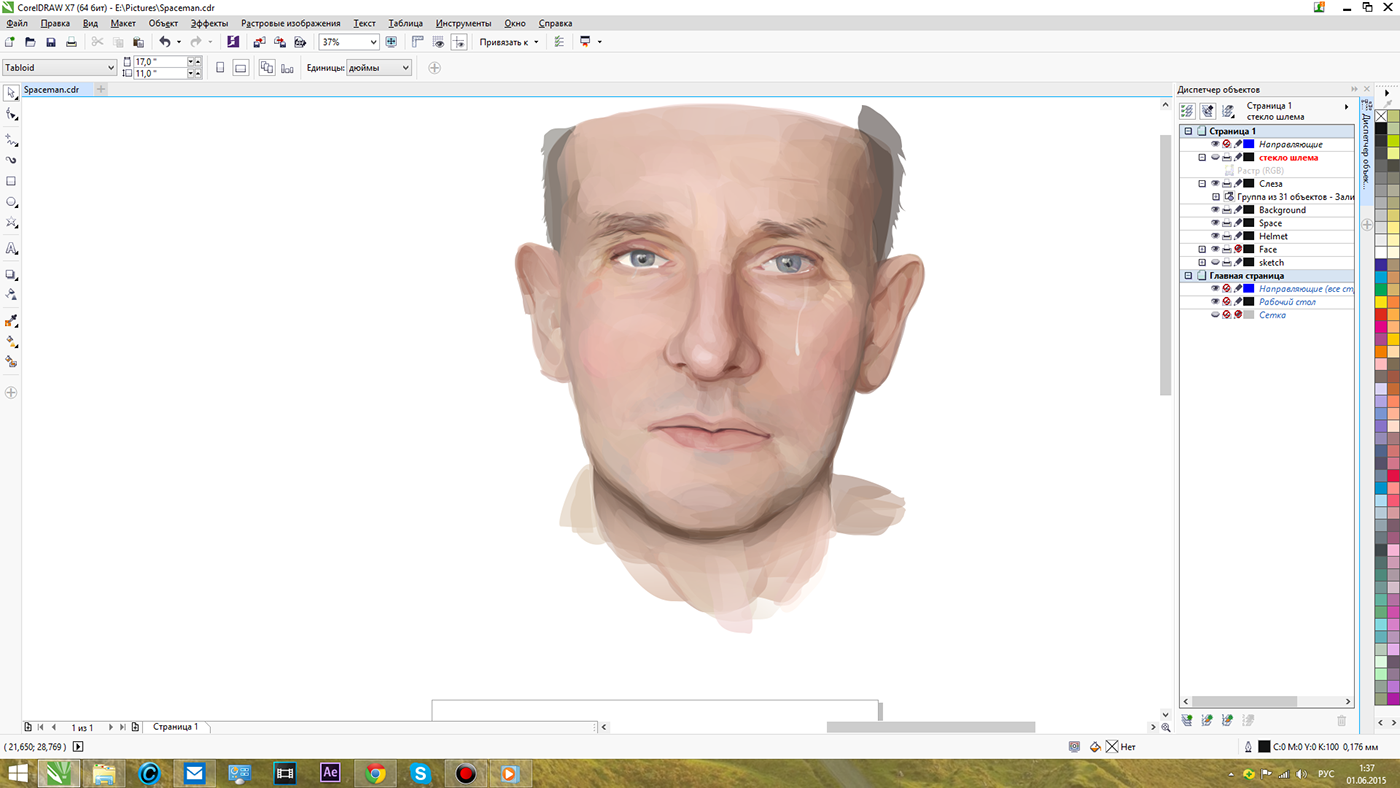Image resolution: width=1400 pixels, height=788 pixels.
Task: Expand the Face layer node
Action: click(1202, 249)
